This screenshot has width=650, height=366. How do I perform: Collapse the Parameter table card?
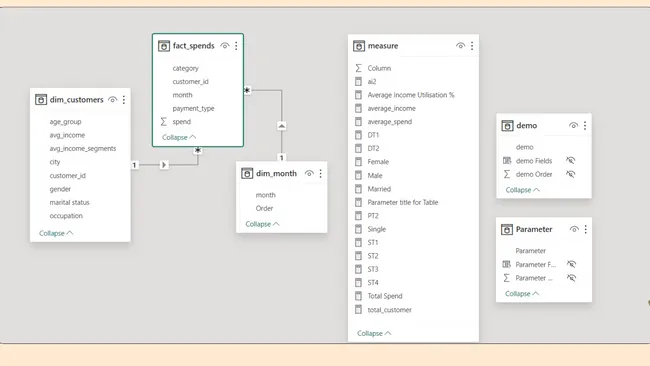coord(522,293)
